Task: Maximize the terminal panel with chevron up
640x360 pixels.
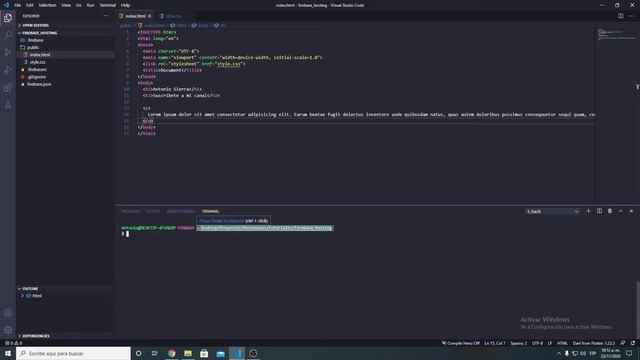Action: (x=620, y=211)
